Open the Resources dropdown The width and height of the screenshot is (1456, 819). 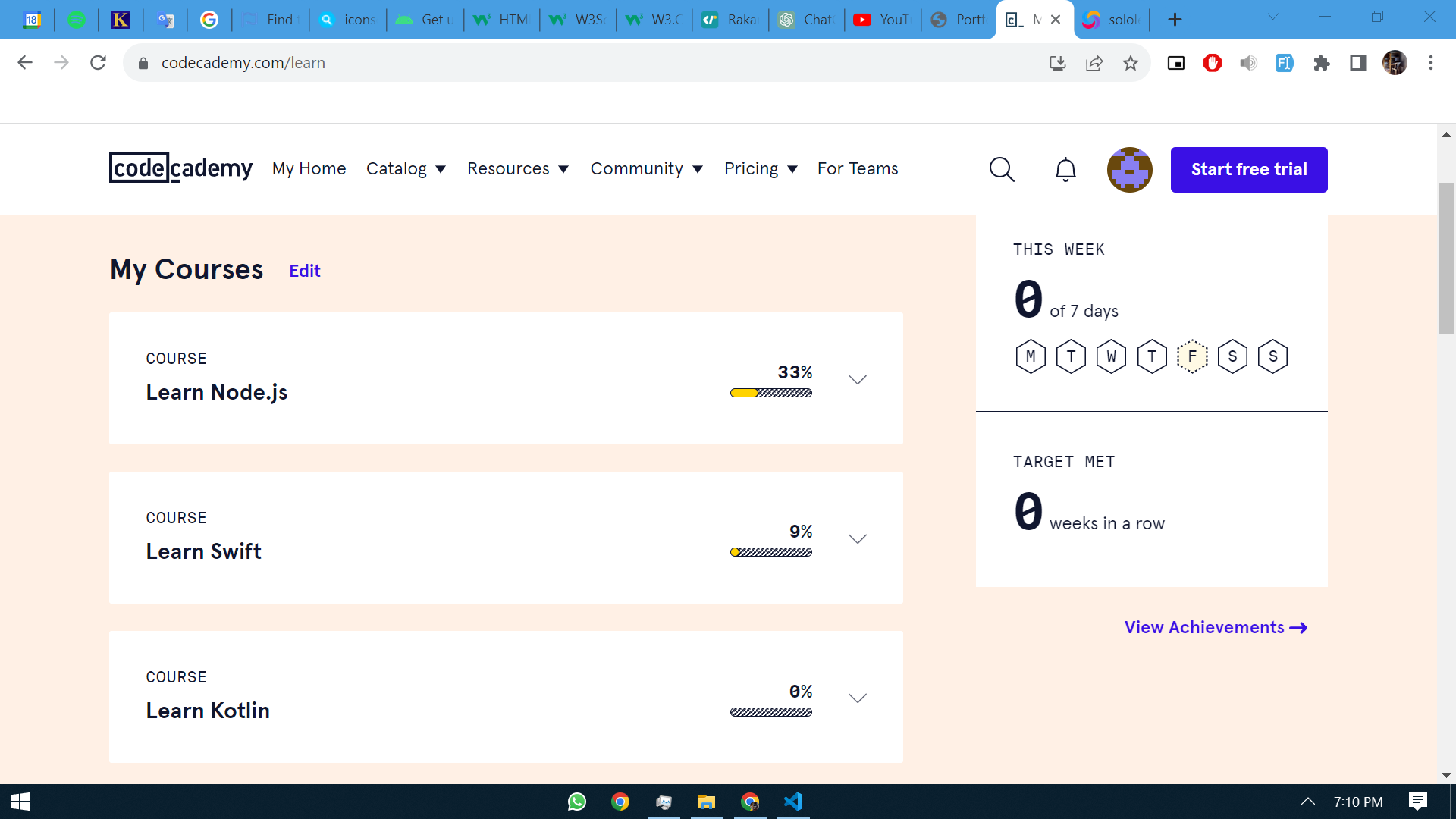point(518,168)
